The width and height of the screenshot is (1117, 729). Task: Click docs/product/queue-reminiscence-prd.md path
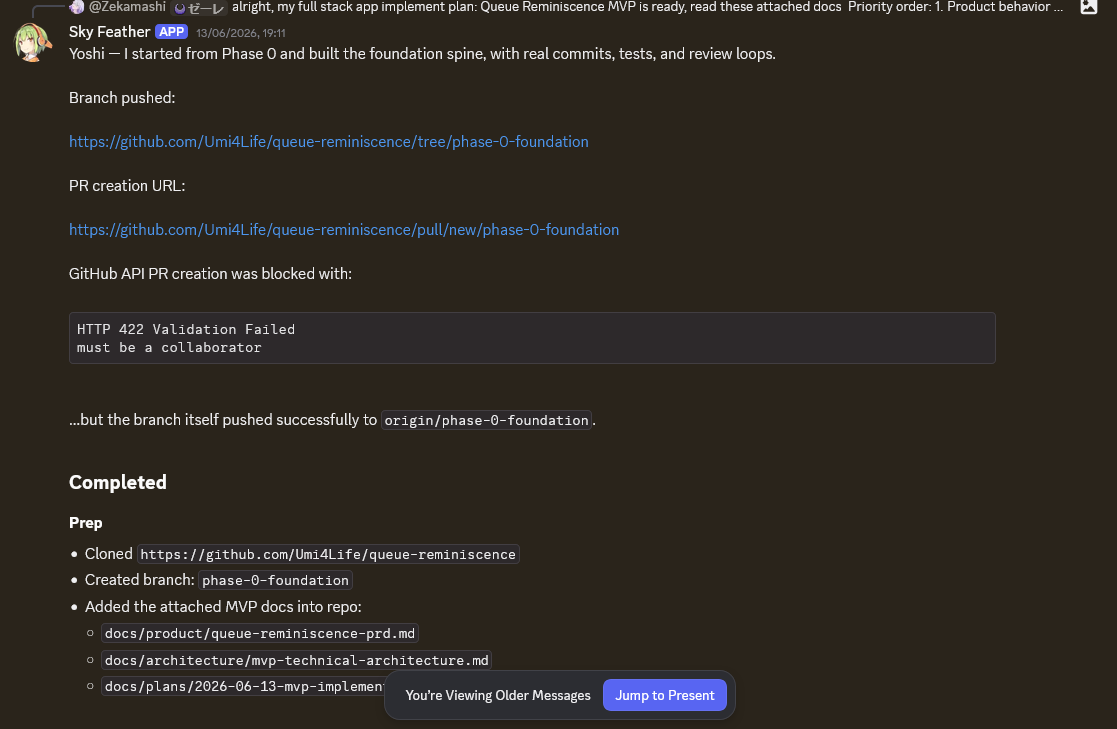(259, 634)
